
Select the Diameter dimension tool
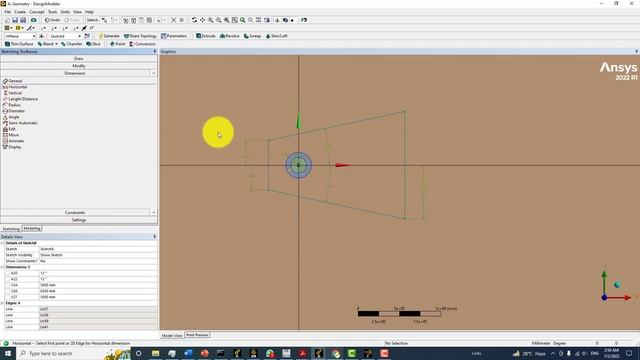pyautogui.click(x=14, y=111)
